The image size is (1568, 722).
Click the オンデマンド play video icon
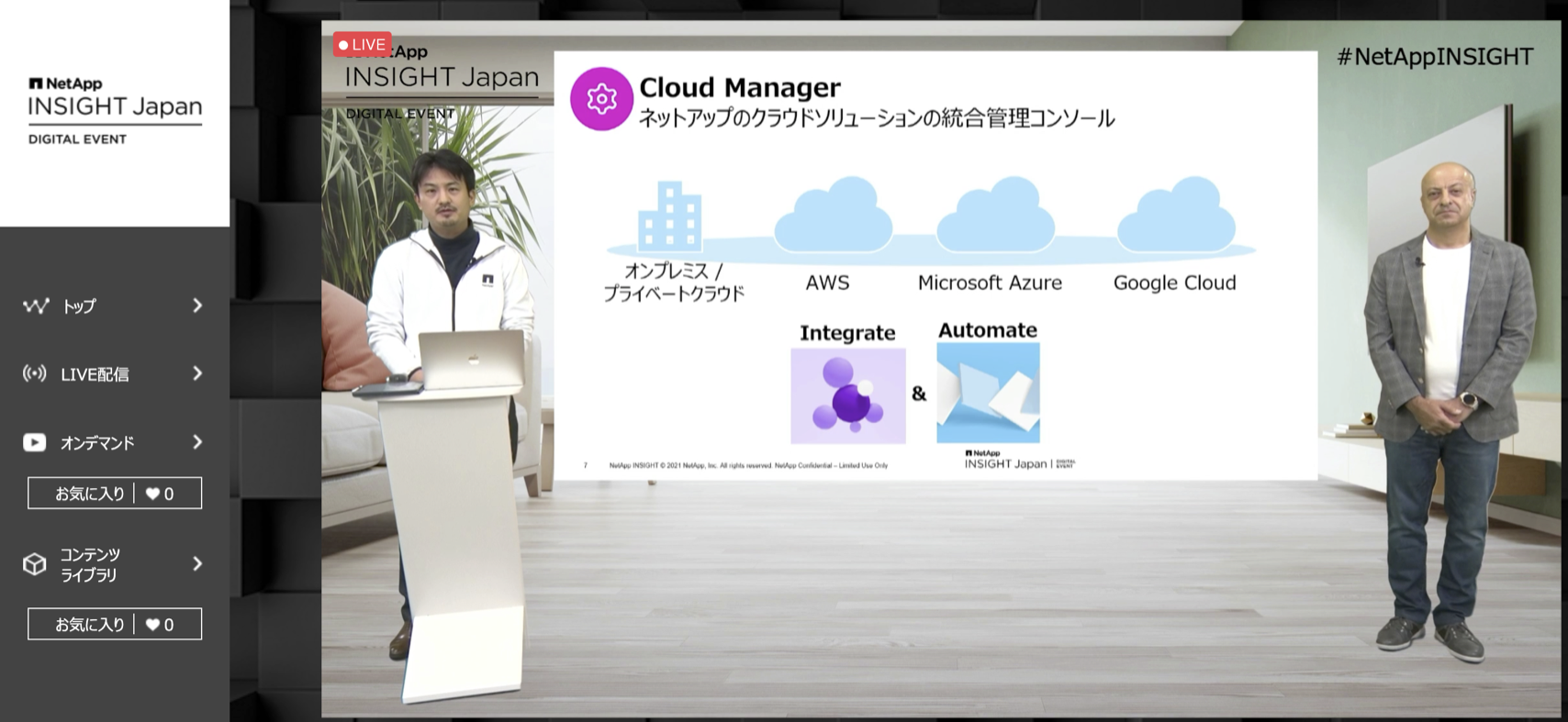point(35,442)
